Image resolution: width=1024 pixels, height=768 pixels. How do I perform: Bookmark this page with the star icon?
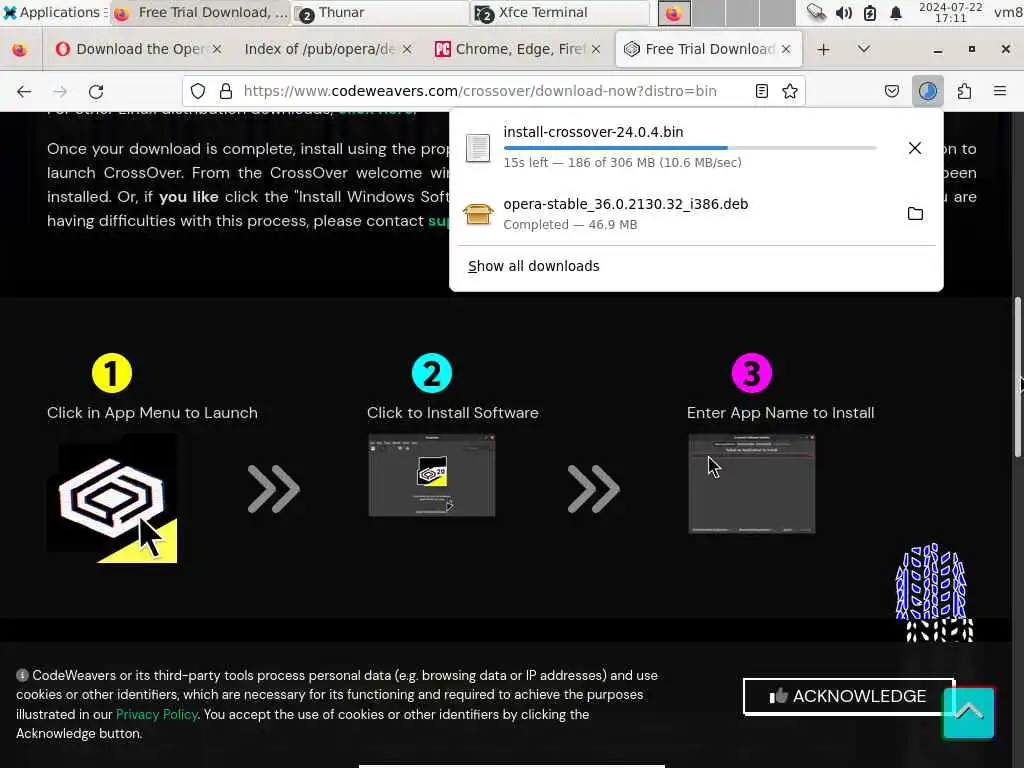click(x=790, y=91)
